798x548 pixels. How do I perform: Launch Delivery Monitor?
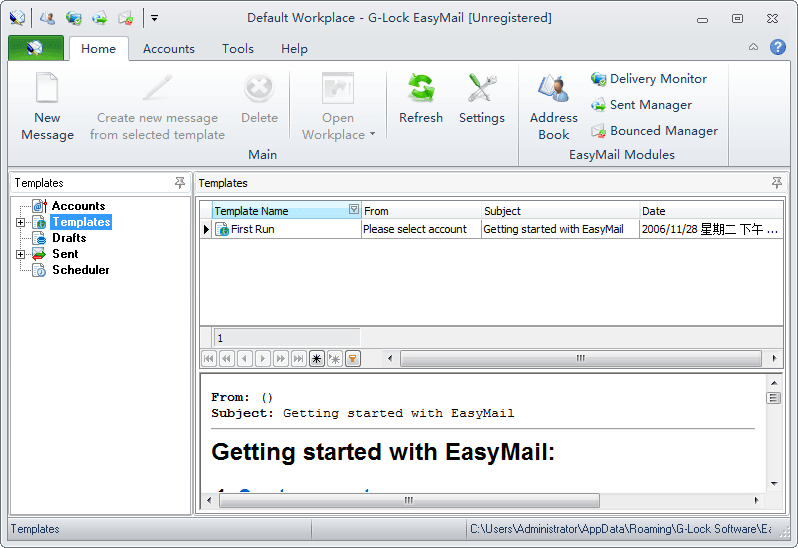649,79
